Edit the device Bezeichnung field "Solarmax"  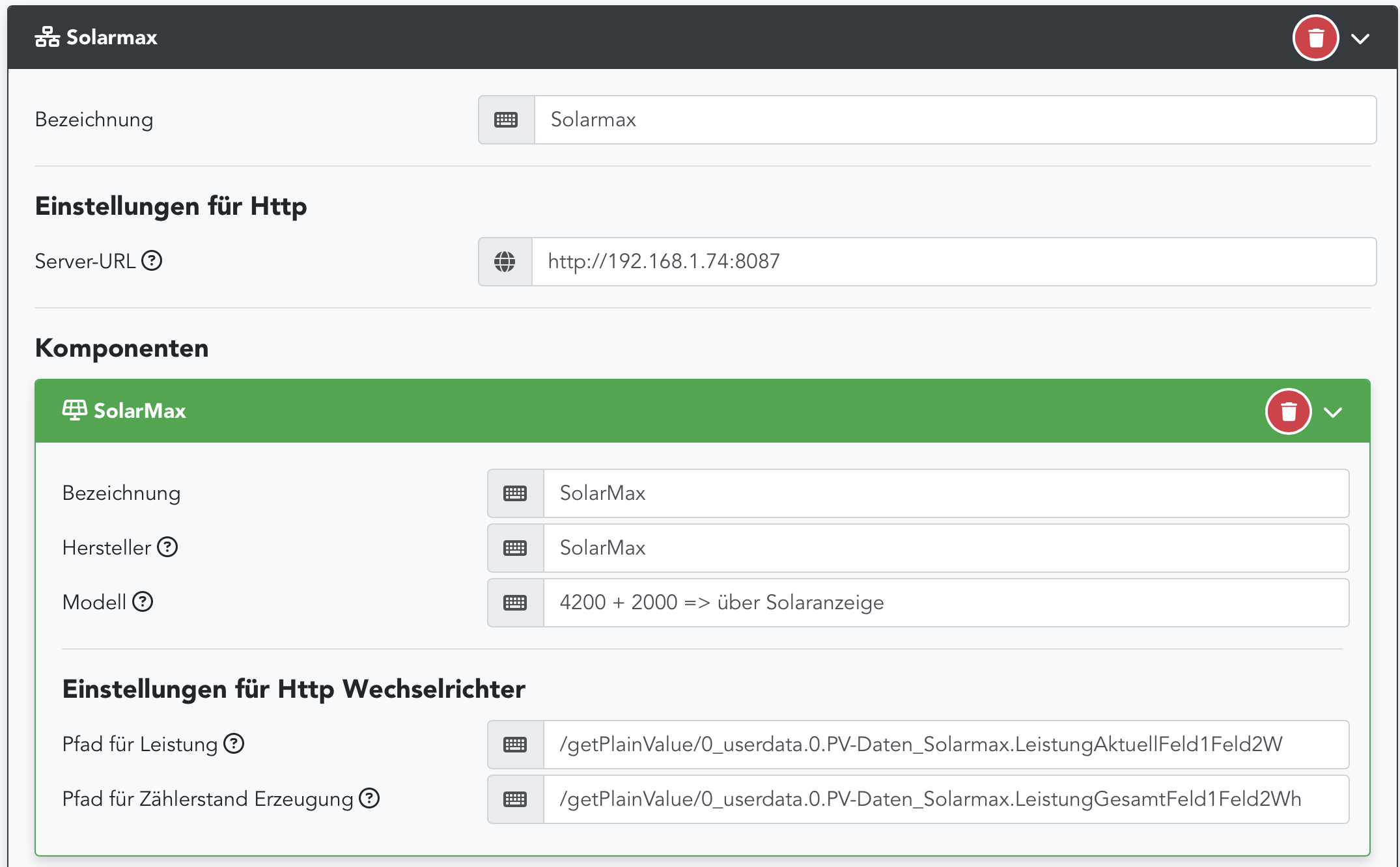955,120
